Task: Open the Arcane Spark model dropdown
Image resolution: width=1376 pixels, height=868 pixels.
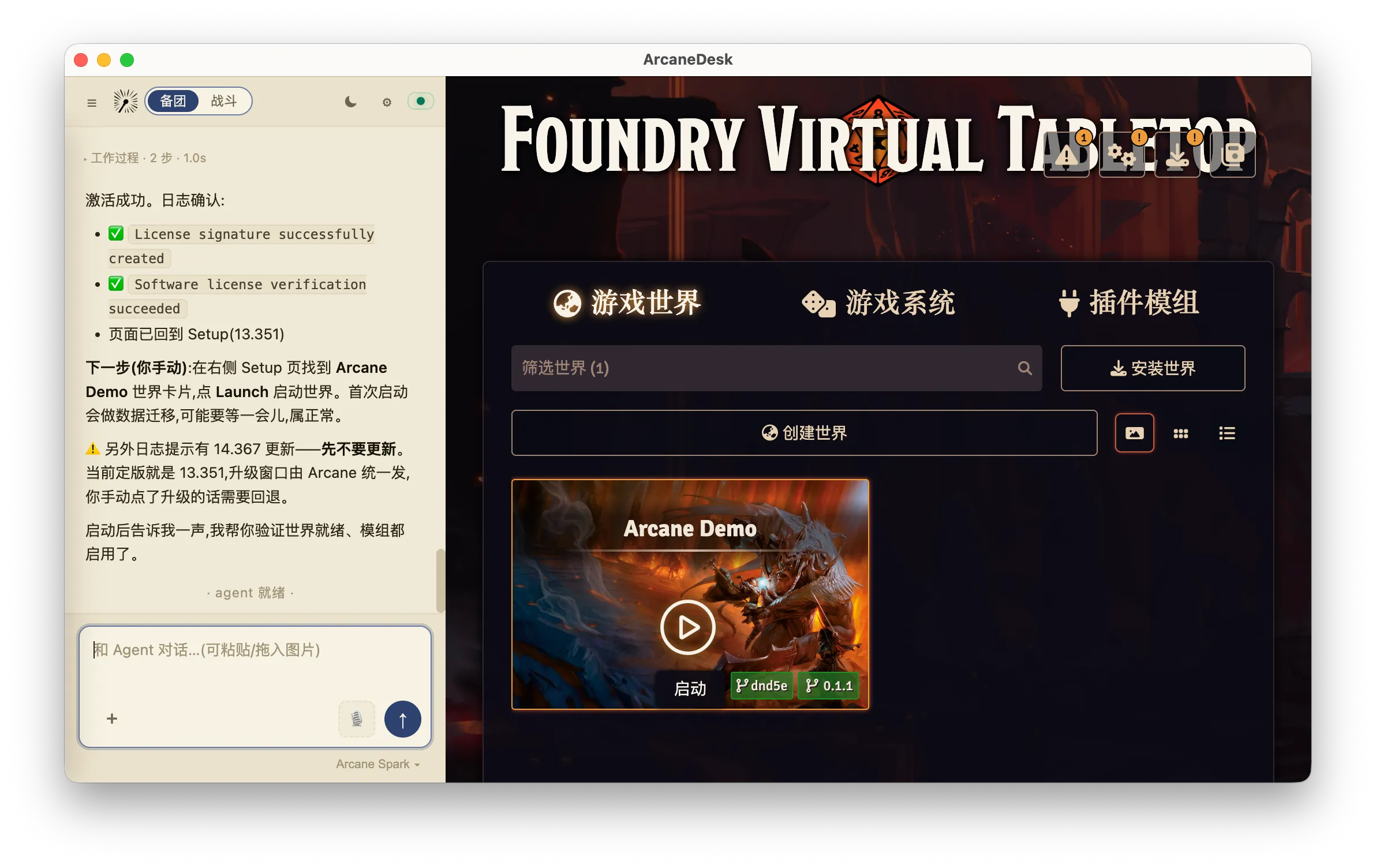Action: coord(378,764)
